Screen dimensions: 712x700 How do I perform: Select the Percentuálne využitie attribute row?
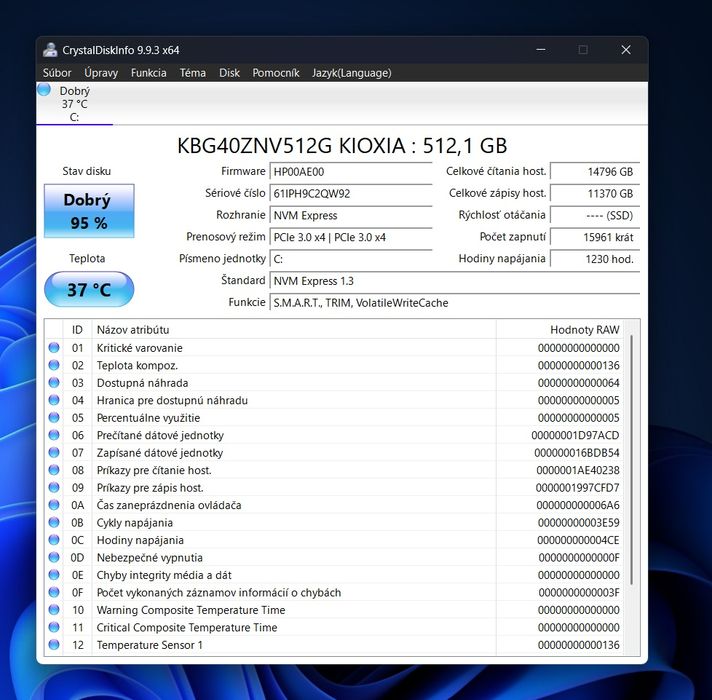pyautogui.click(x=334, y=418)
